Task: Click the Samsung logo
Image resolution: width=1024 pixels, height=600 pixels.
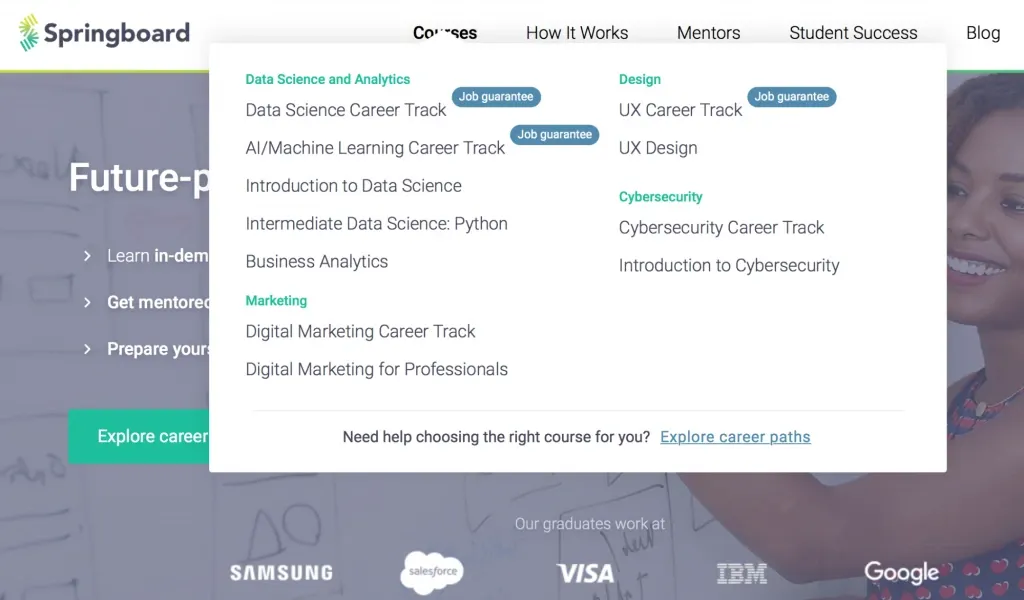Action: coord(281,573)
